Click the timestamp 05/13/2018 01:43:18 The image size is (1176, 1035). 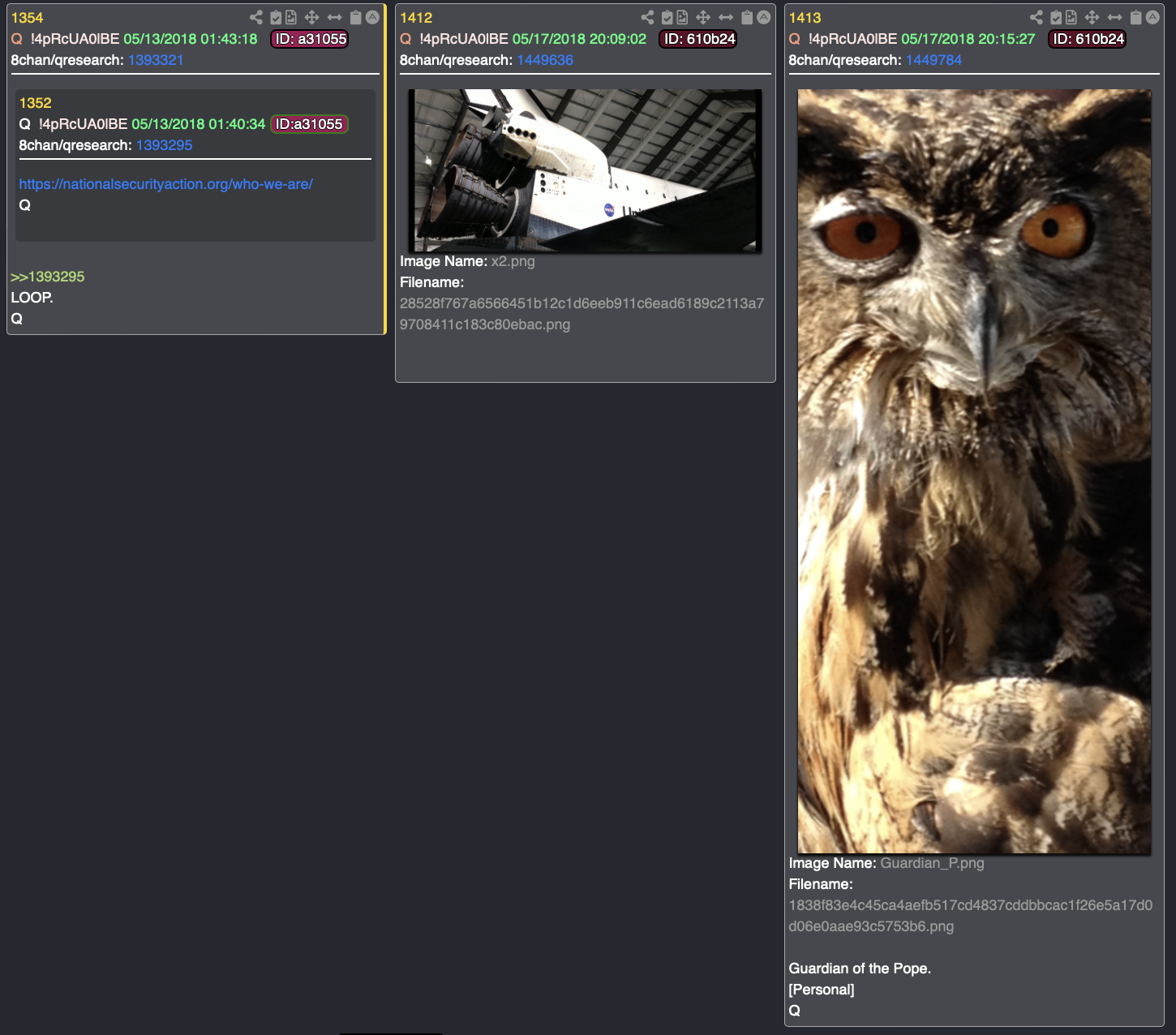pyautogui.click(x=191, y=39)
